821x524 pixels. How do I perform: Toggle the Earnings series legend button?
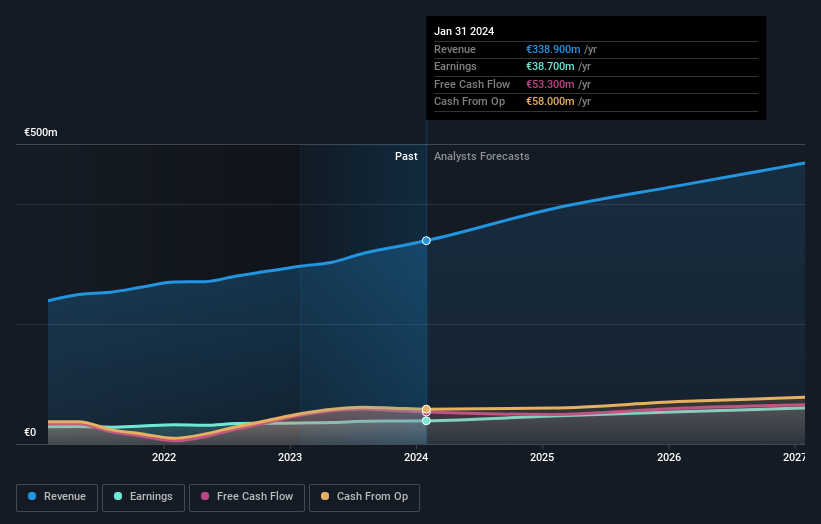point(143,497)
